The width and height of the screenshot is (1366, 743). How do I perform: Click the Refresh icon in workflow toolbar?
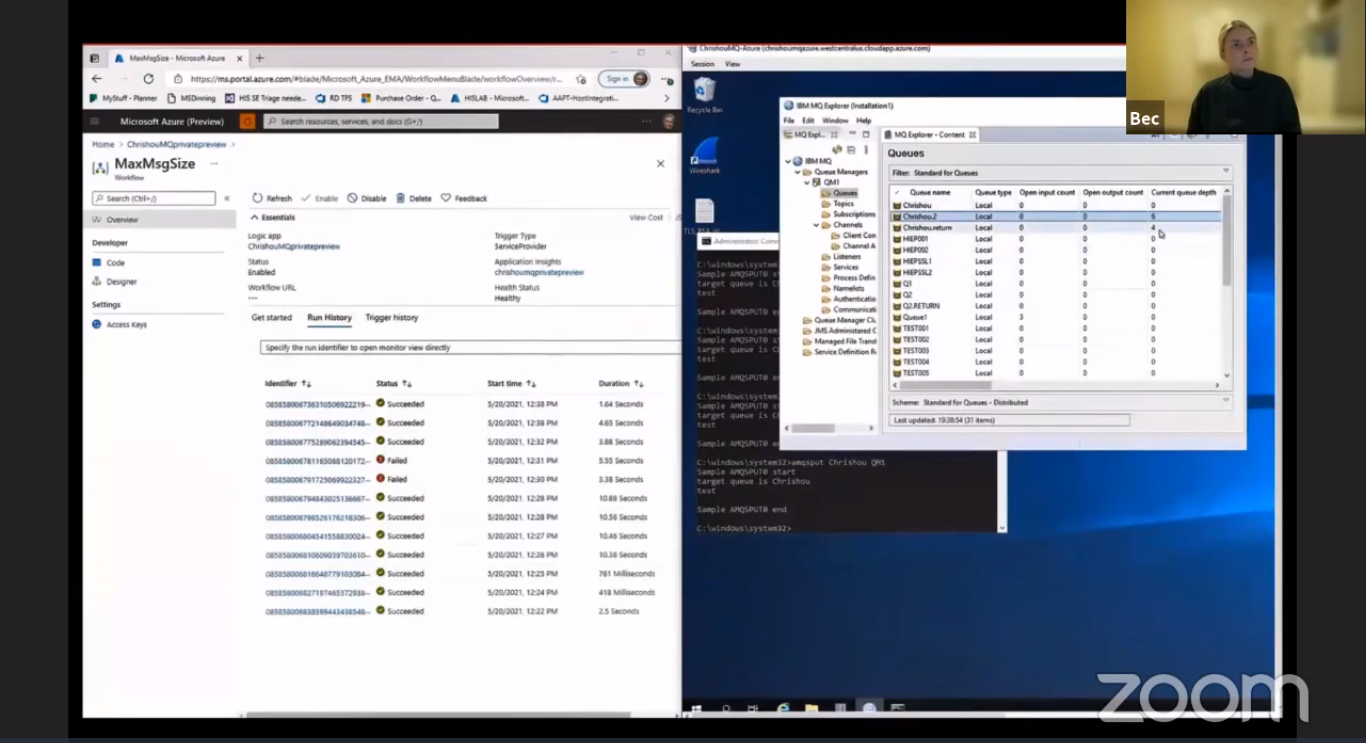pyautogui.click(x=257, y=198)
